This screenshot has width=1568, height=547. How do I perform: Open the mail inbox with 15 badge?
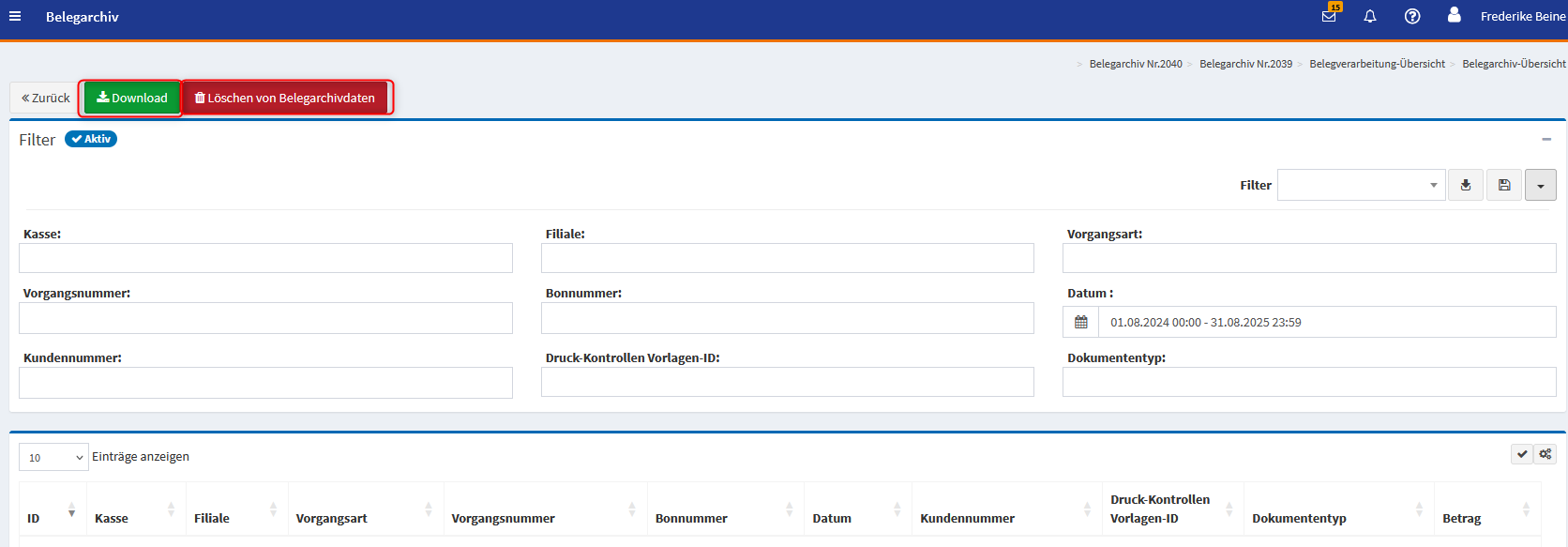(1329, 16)
